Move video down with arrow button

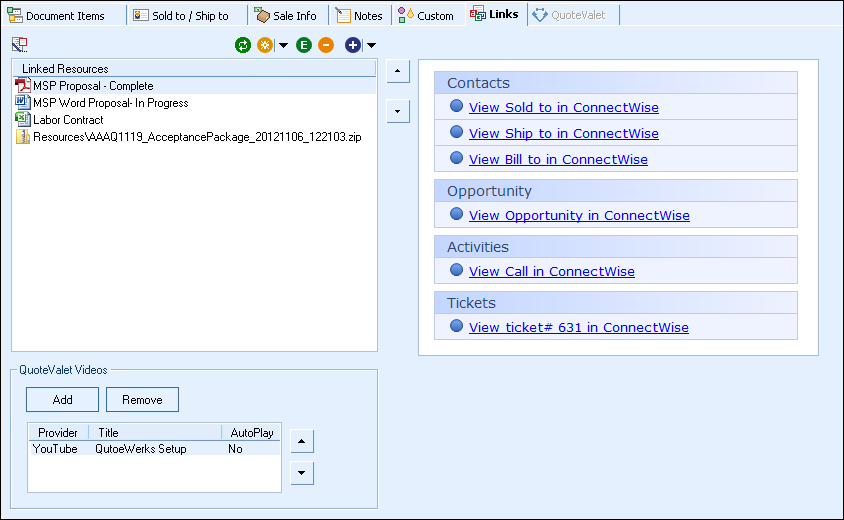click(301, 473)
